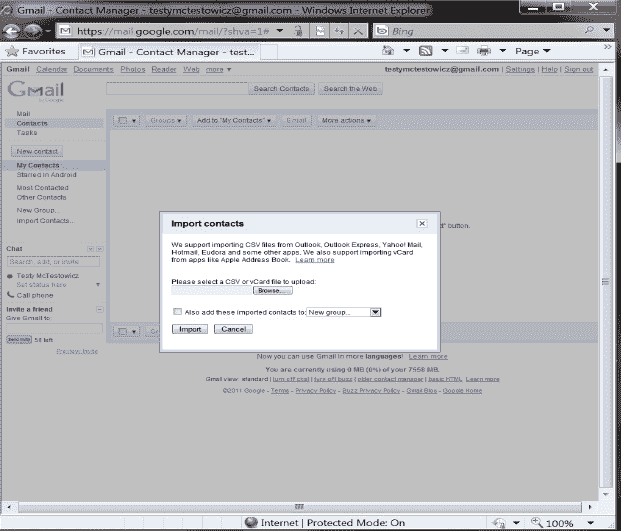The width and height of the screenshot is (621, 531).
Task: Open the New group... combo box
Action: [344, 312]
